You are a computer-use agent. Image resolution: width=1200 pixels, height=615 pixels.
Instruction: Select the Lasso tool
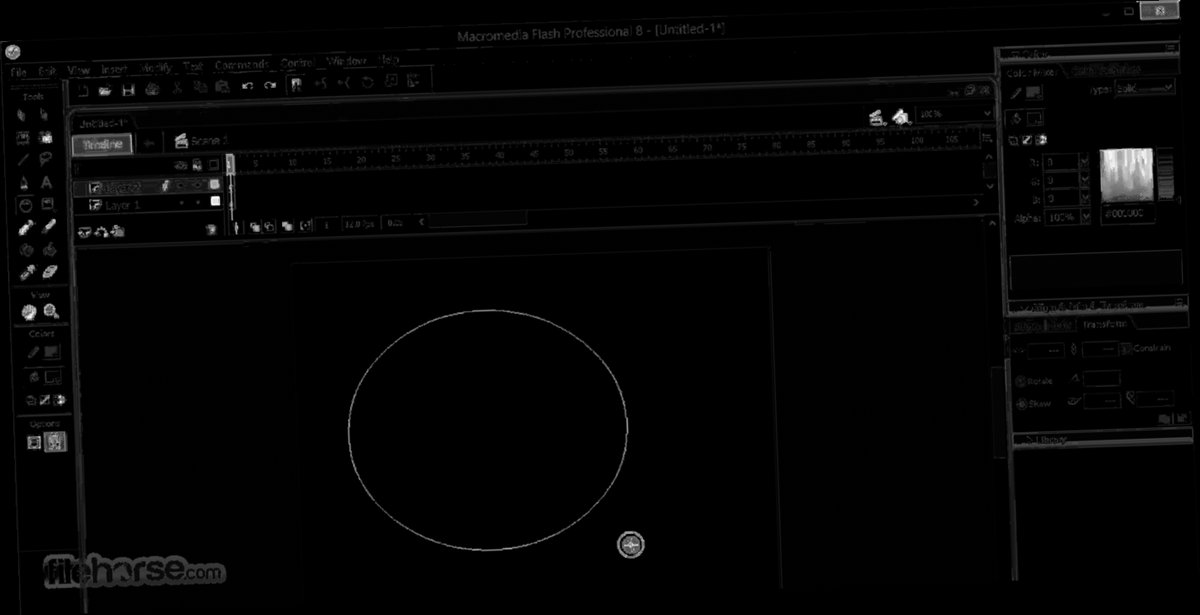(x=46, y=160)
